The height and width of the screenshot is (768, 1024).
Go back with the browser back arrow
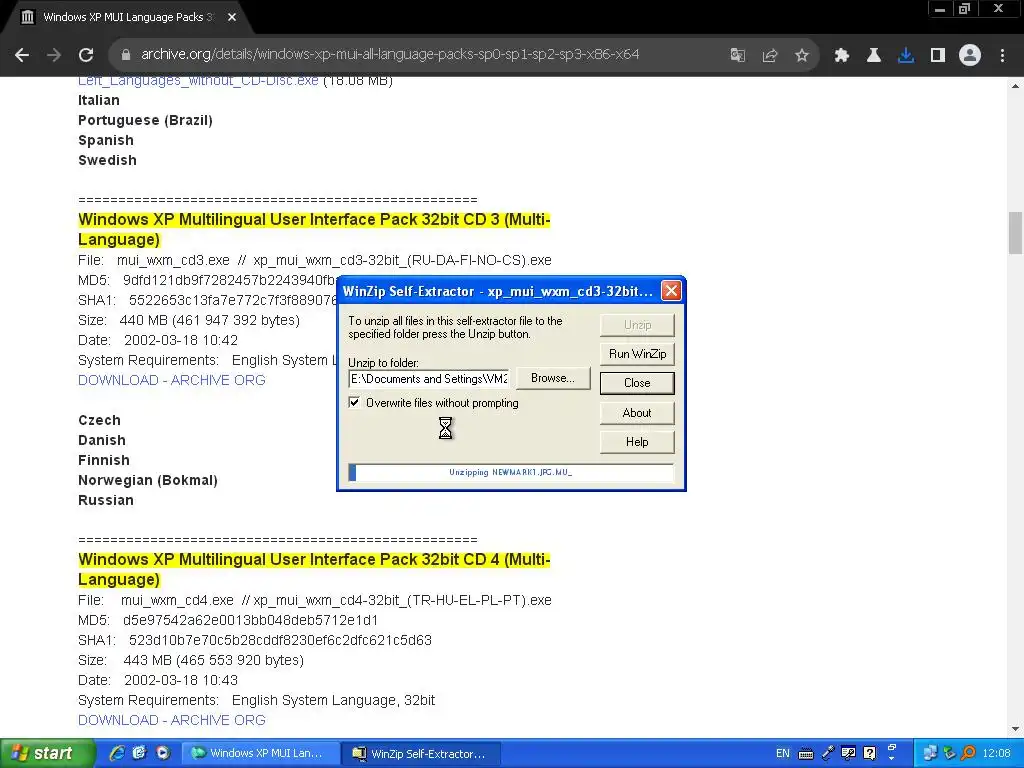pyautogui.click(x=22, y=55)
